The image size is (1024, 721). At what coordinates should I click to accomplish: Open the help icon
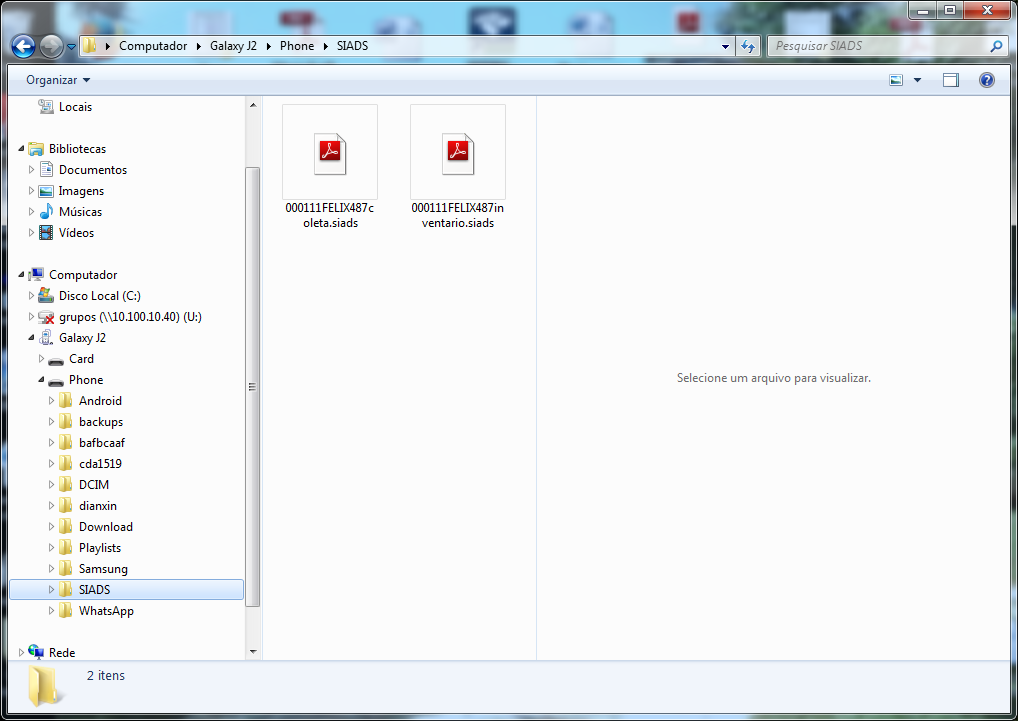[987, 80]
